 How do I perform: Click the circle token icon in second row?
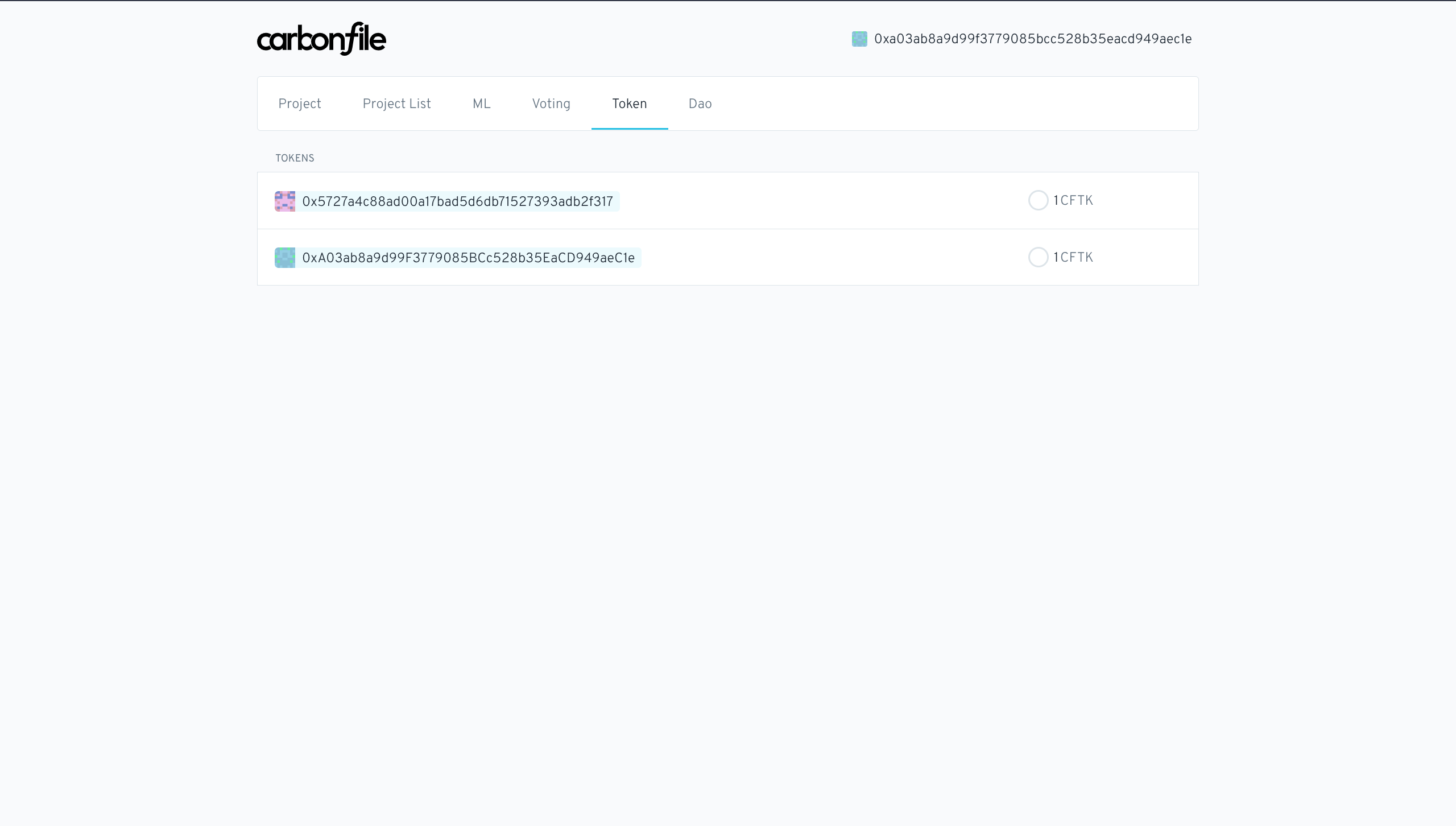(x=1038, y=257)
